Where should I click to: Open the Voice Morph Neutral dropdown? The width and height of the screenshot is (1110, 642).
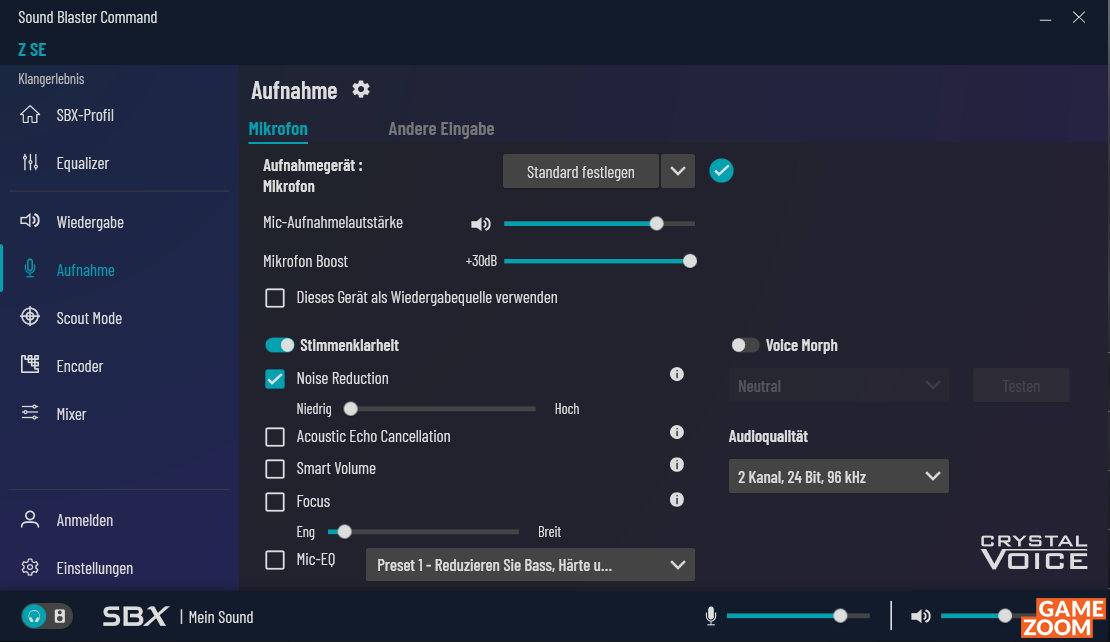(x=838, y=386)
